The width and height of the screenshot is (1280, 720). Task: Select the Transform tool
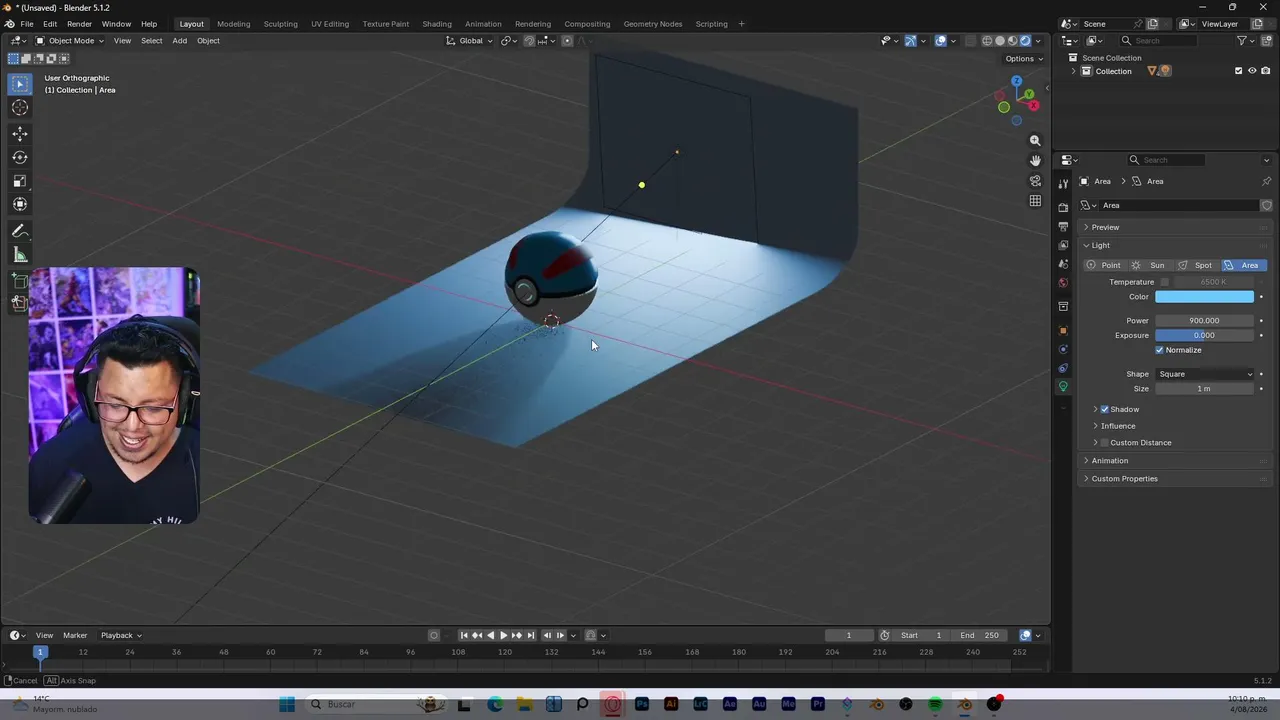(20, 204)
